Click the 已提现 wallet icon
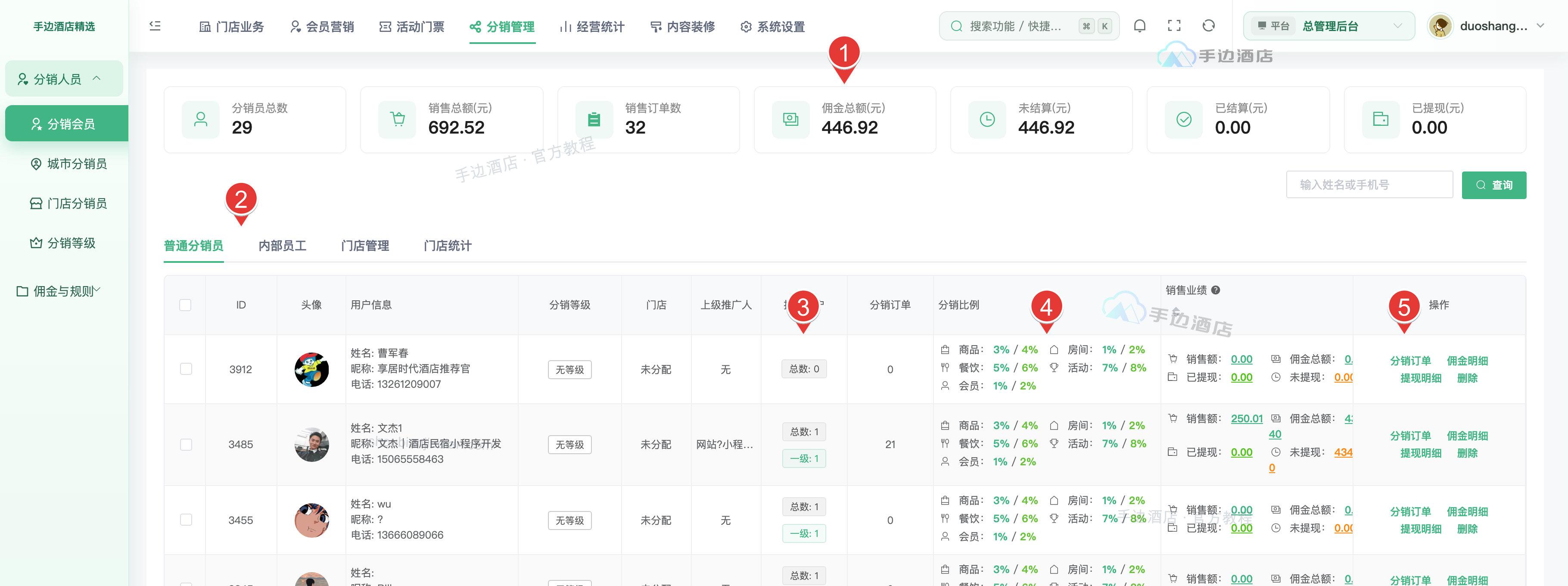This screenshot has height=586, width=1568. (1381, 119)
